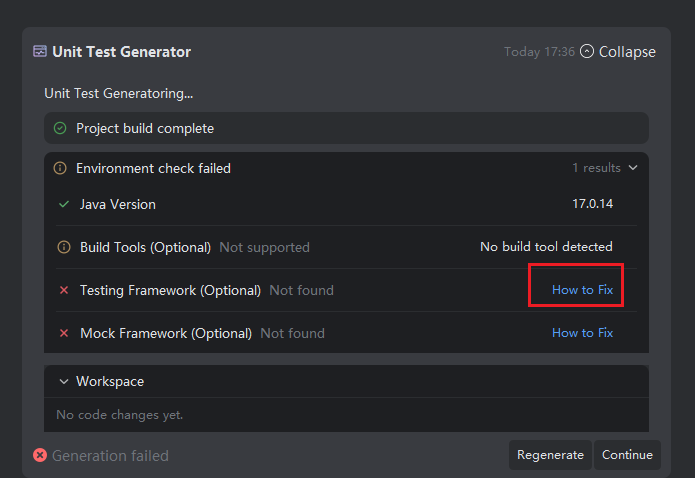Collapse the Unit Test Generator panel
The height and width of the screenshot is (478, 695).
618,52
